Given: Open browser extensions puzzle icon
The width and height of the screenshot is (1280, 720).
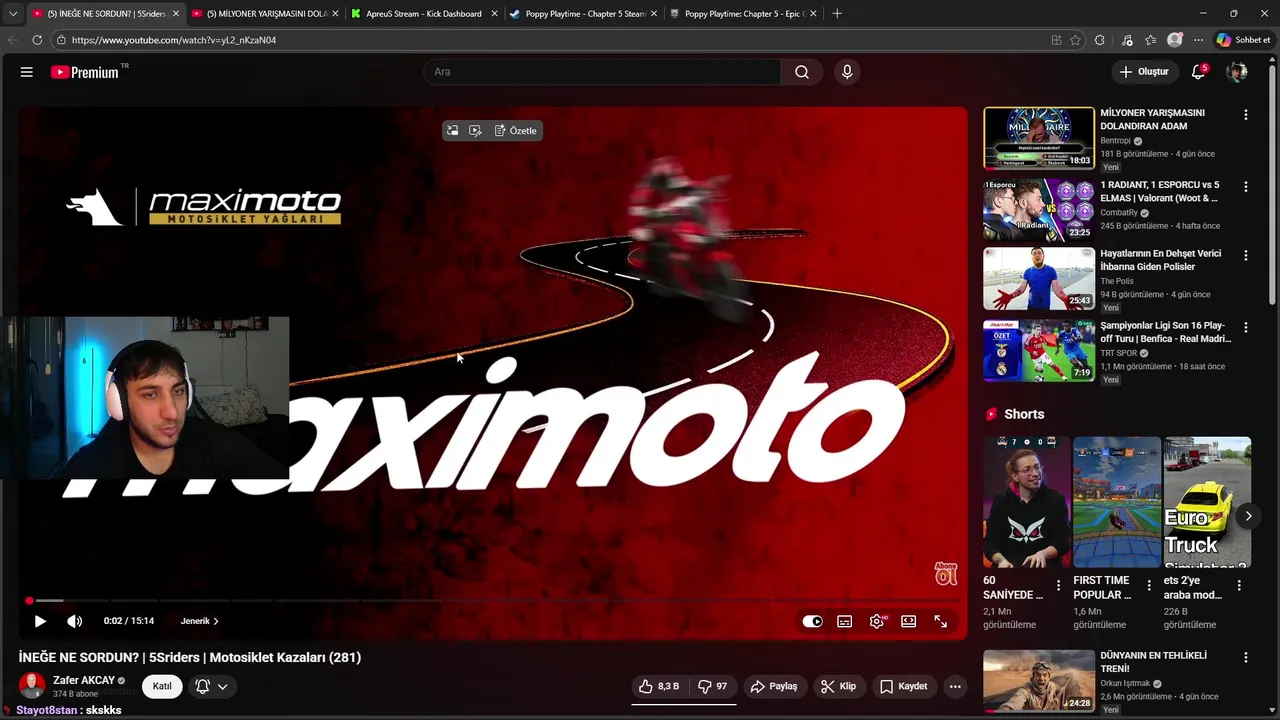Looking at the screenshot, I should click(x=1100, y=40).
